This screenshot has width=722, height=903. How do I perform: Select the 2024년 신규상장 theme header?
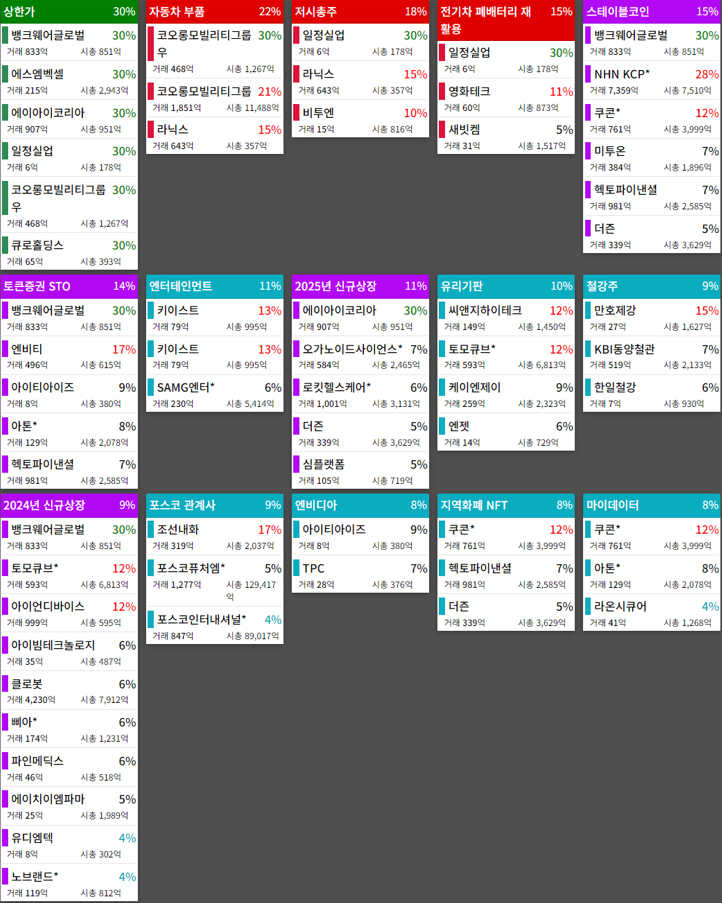point(69,505)
